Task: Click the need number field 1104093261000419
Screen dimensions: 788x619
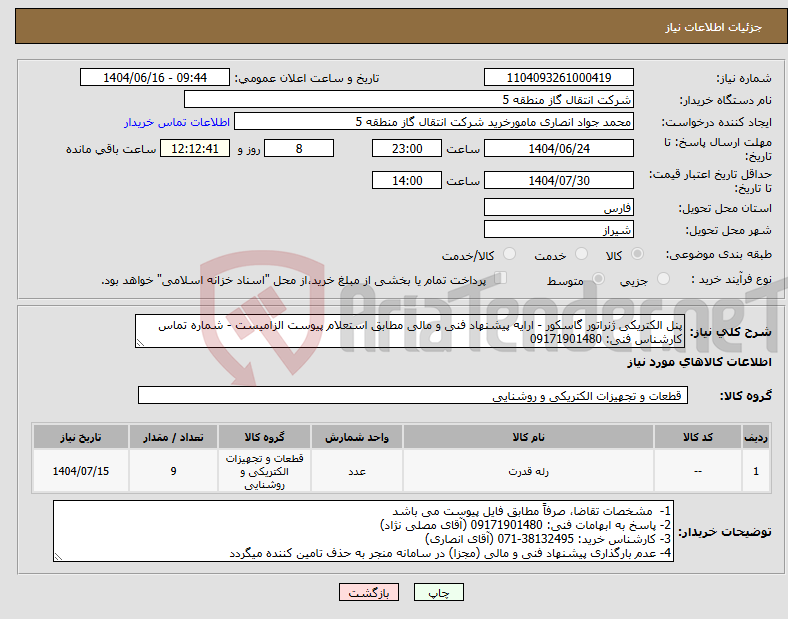Action: pos(558,77)
